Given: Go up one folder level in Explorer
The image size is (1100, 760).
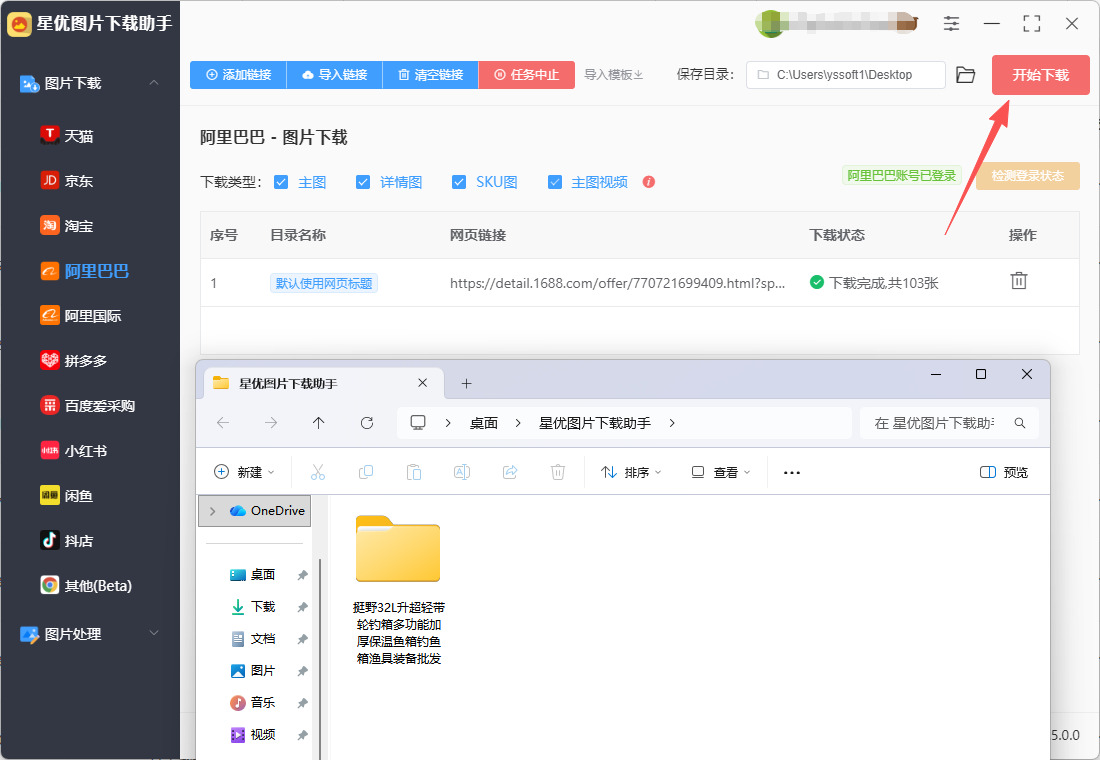Looking at the screenshot, I should 319,423.
